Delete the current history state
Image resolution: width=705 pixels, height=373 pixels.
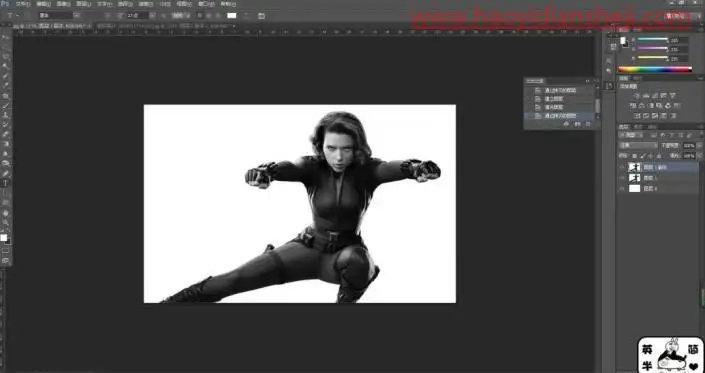[x=589, y=124]
